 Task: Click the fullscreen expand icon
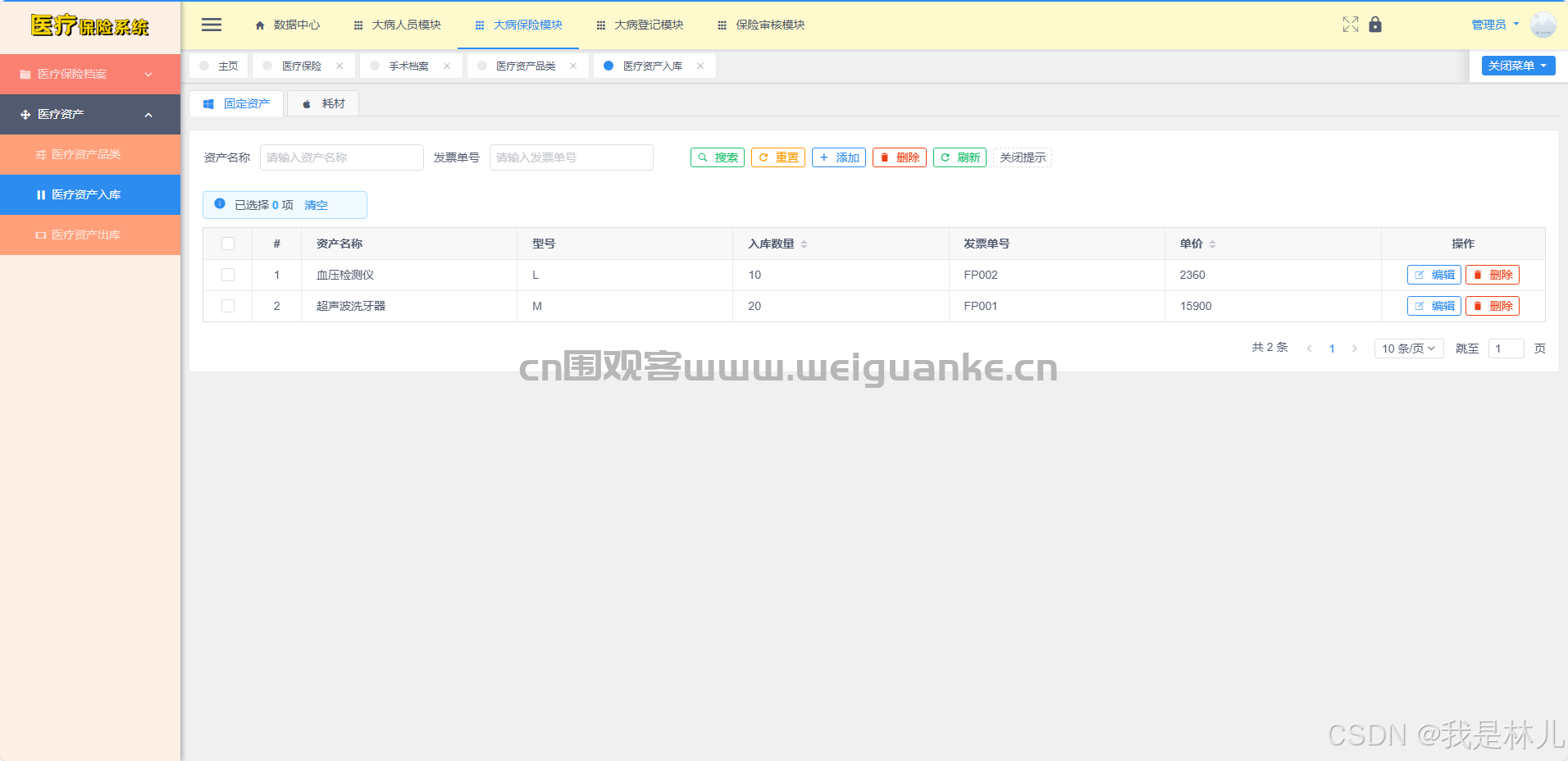tap(1351, 25)
